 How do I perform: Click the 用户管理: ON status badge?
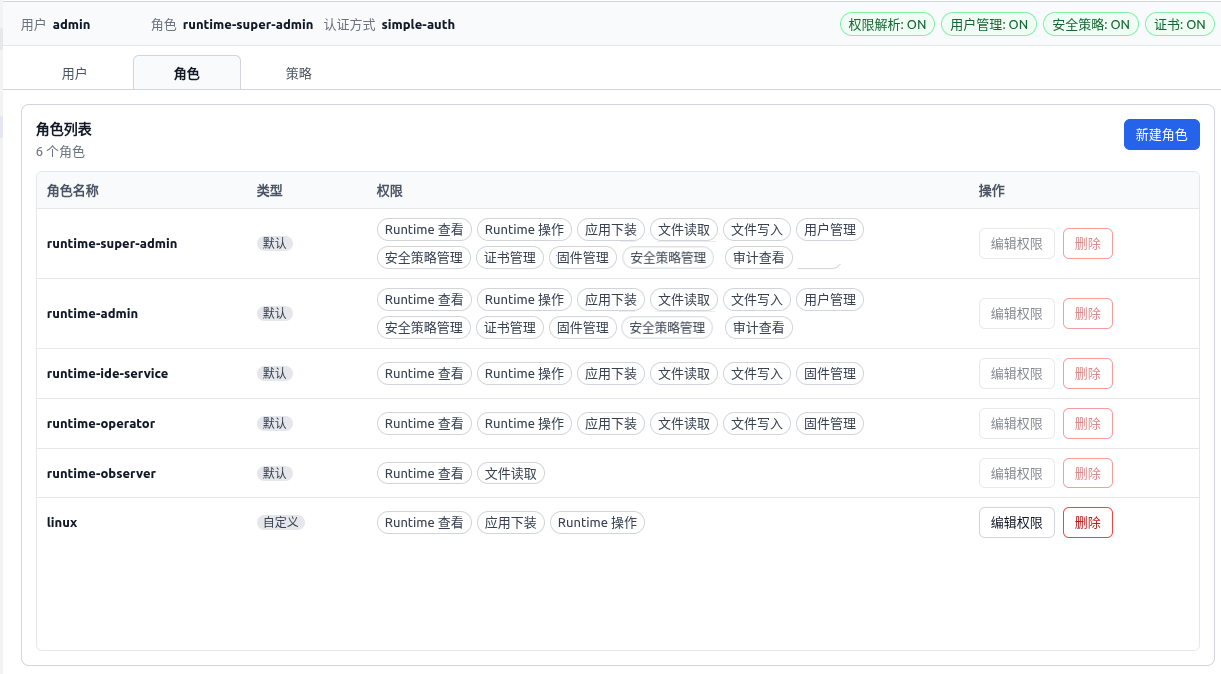tap(989, 25)
